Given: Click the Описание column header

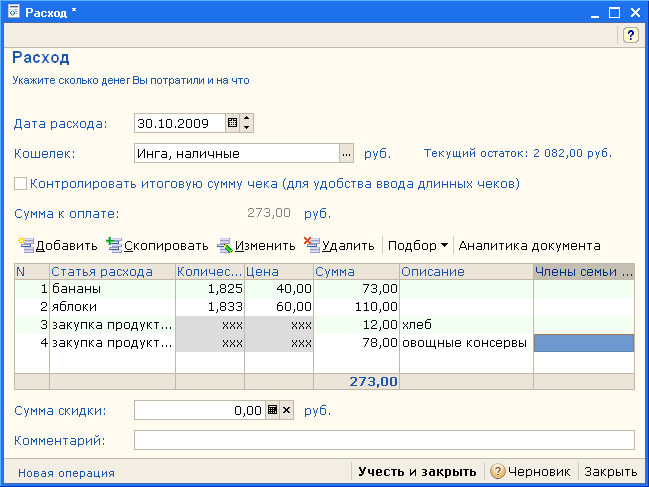Looking at the screenshot, I should (466, 271).
